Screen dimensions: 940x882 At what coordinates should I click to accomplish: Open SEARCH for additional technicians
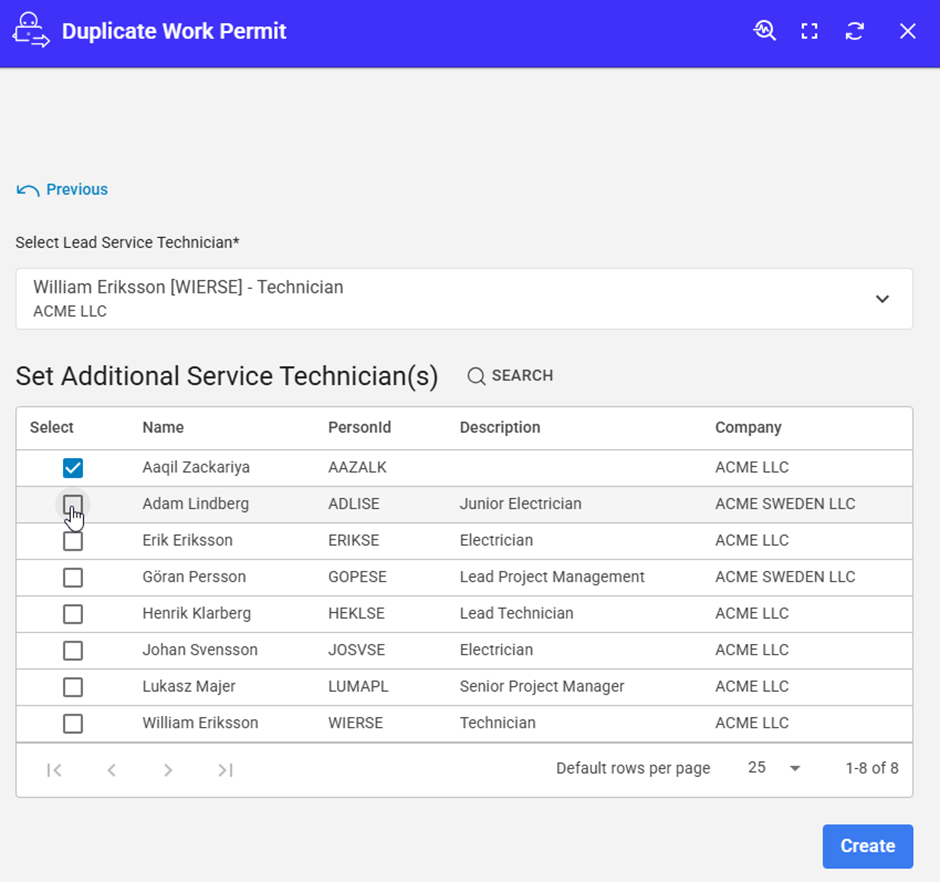tap(510, 376)
